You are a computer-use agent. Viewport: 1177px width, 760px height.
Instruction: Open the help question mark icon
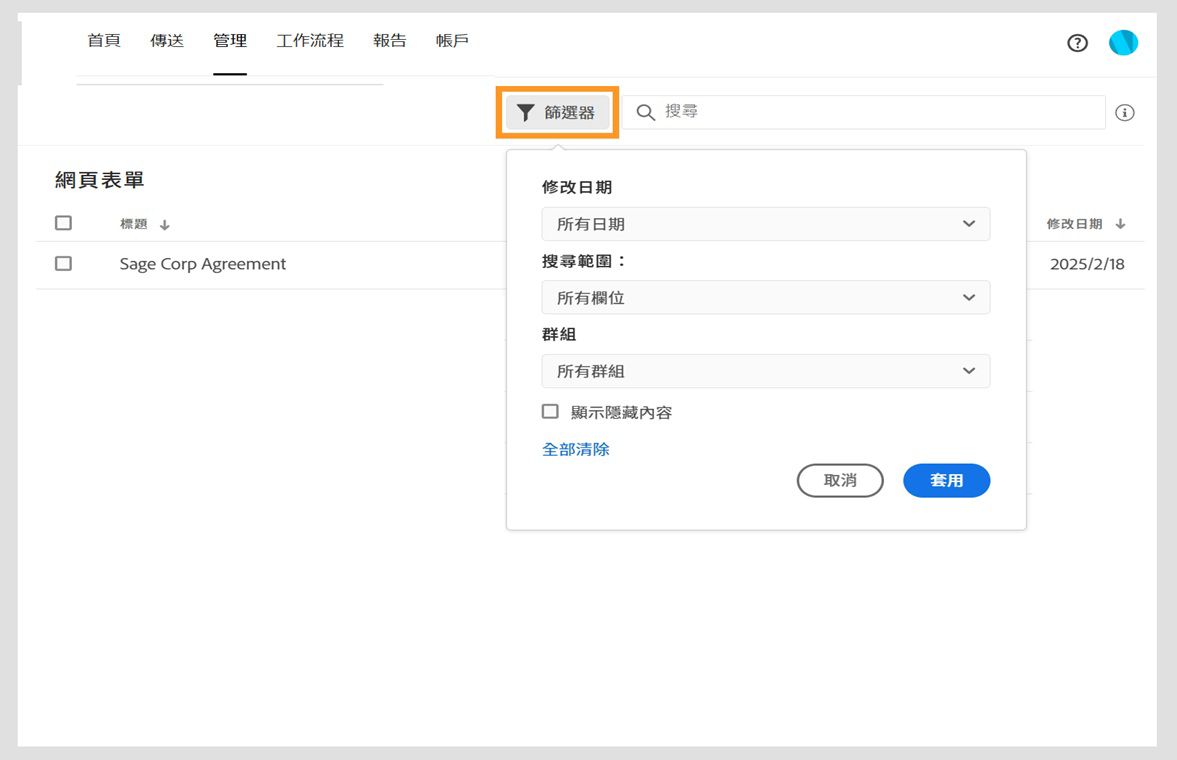1077,43
